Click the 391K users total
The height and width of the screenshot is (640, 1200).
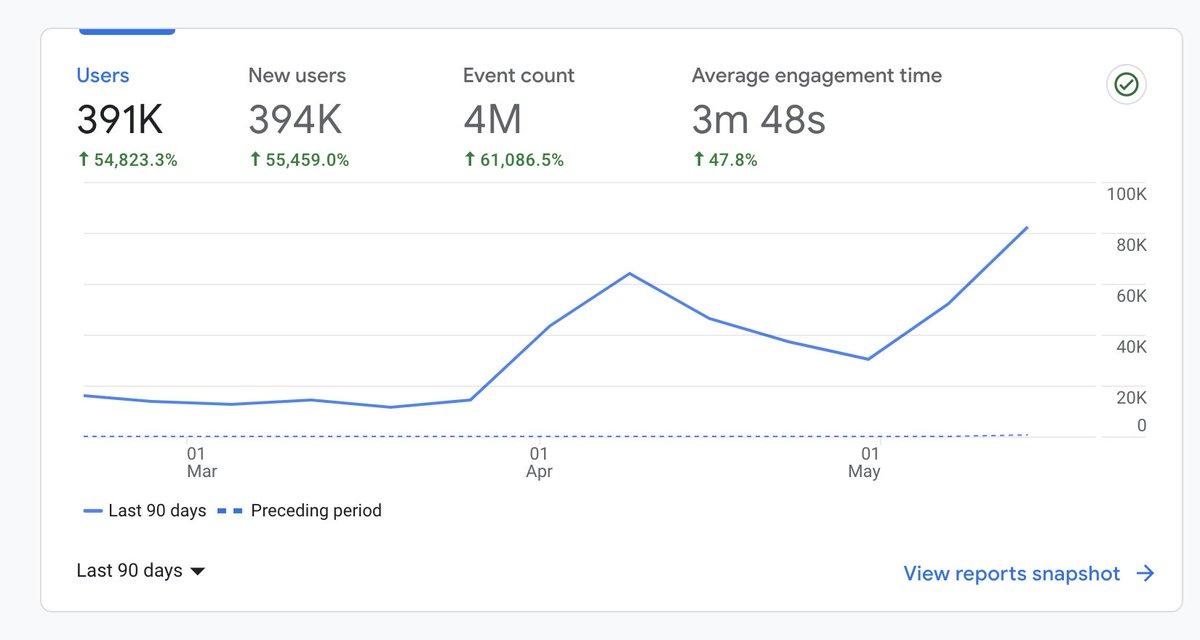120,120
